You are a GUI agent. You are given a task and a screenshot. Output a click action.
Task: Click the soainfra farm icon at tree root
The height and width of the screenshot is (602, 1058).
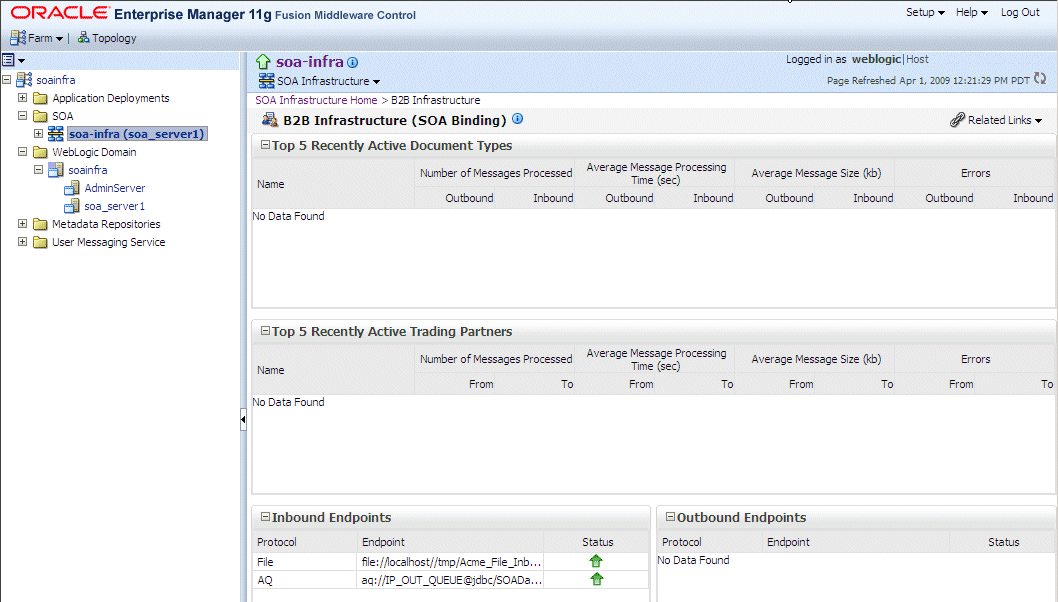click(24, 80)
